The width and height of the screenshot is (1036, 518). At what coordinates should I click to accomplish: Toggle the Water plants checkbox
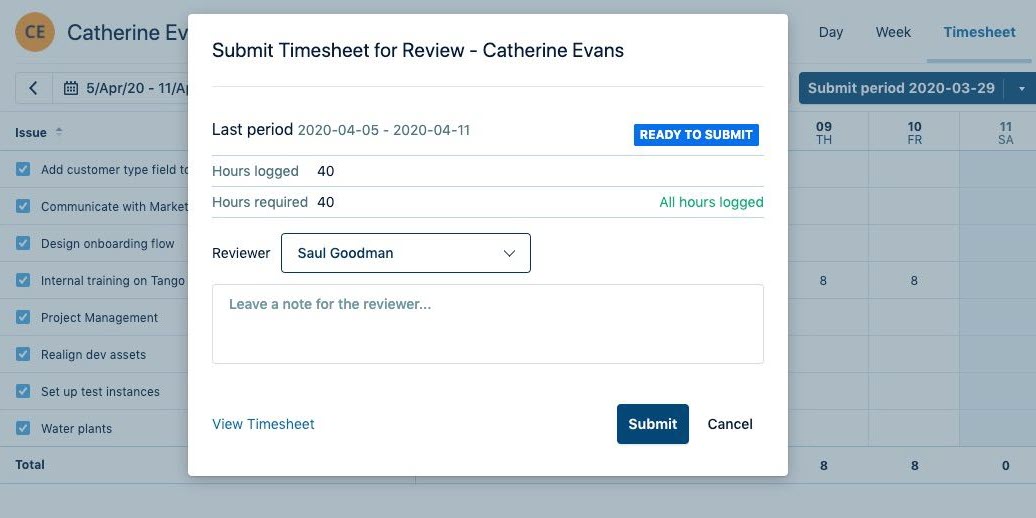coord(23,429)
